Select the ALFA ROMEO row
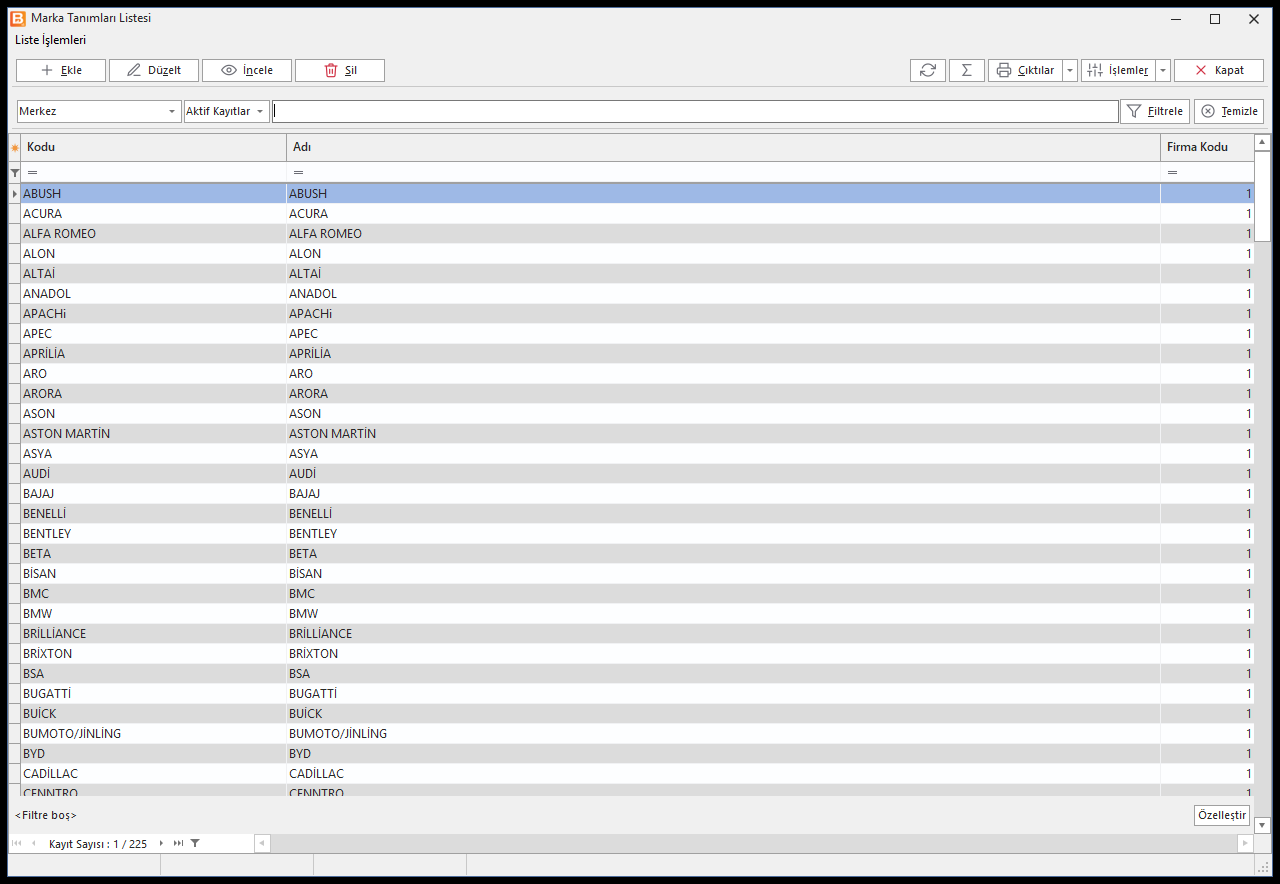The width and height of the screenshot is (1280, 884). (x=637, y=234)
